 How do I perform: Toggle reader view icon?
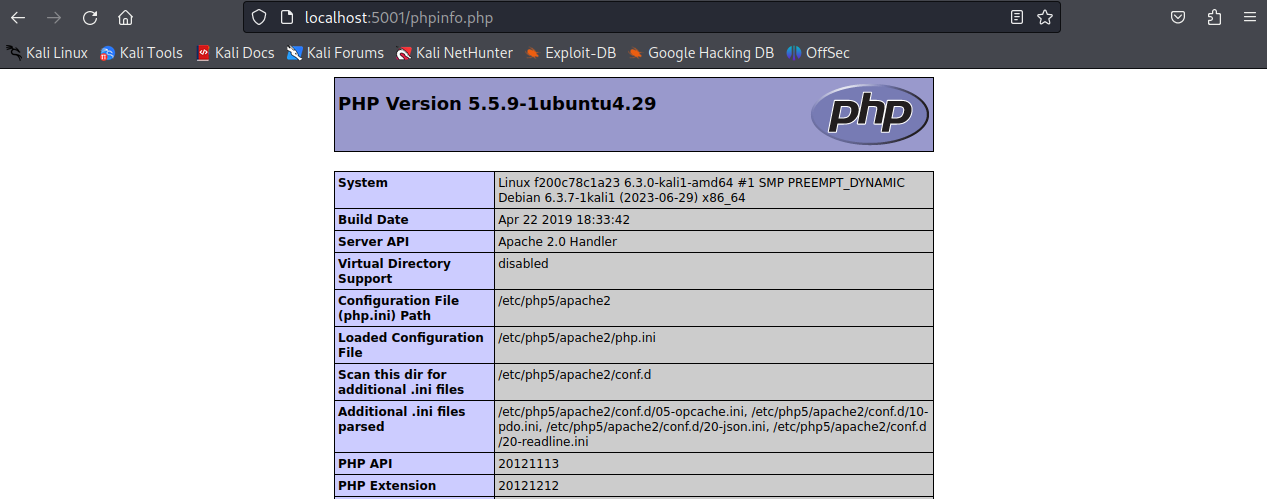pyautogui.click(x=1017, y=17)
